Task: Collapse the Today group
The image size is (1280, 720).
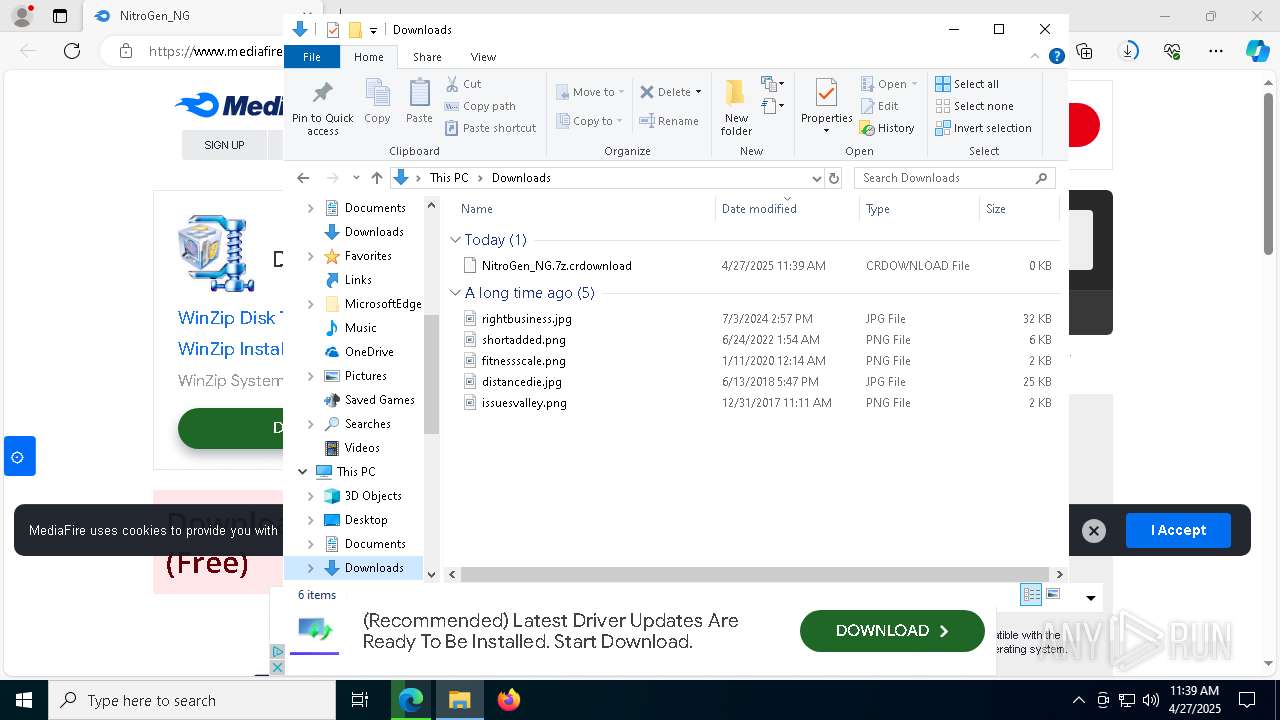Action: click(x=455, y=240)
